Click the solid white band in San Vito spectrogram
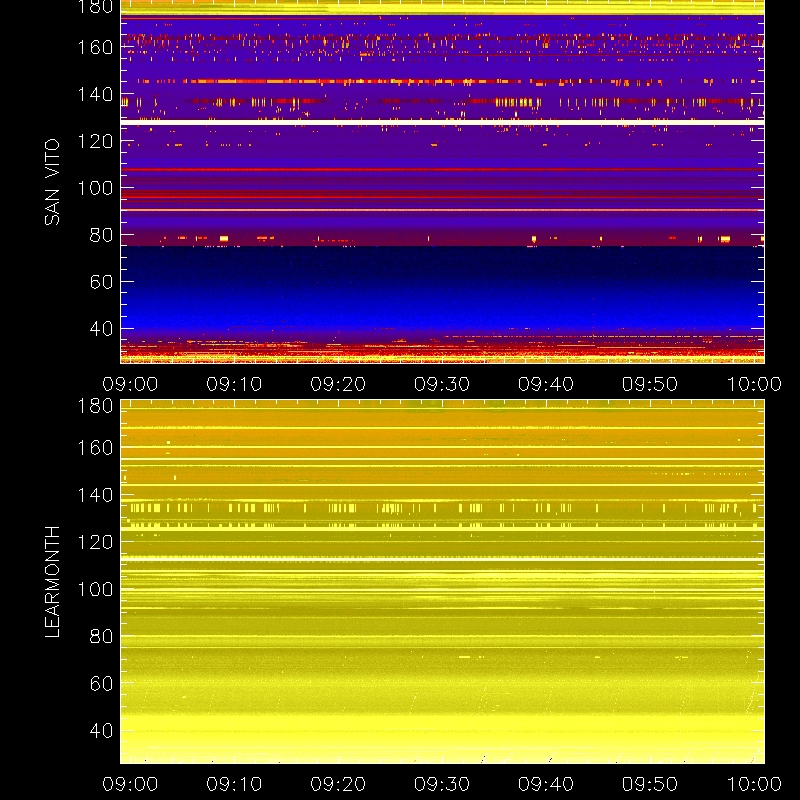800x800 pixels. (x=442, y=122)
